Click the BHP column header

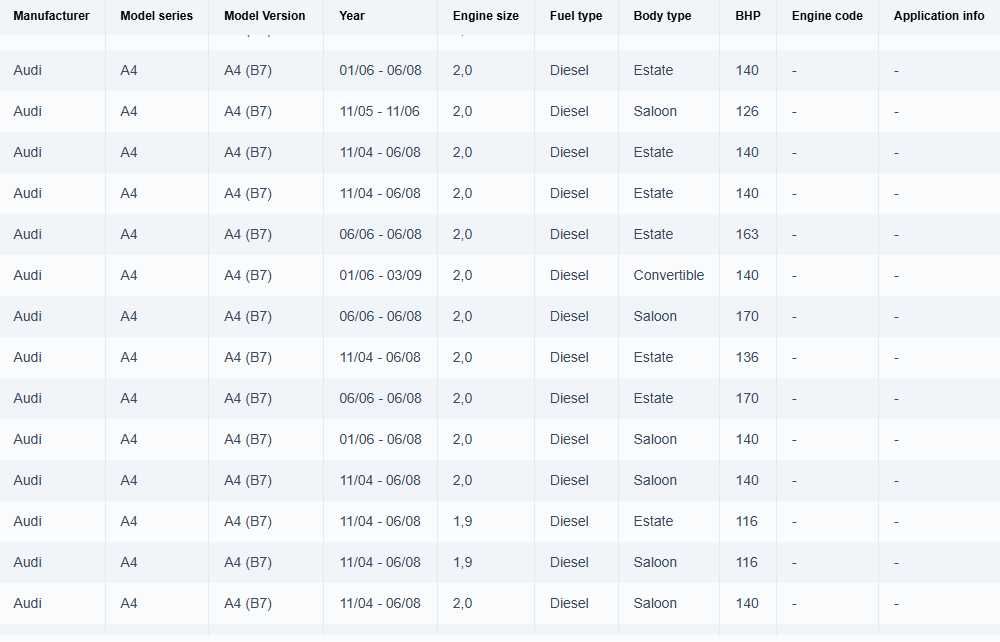[x=747, y=16]
